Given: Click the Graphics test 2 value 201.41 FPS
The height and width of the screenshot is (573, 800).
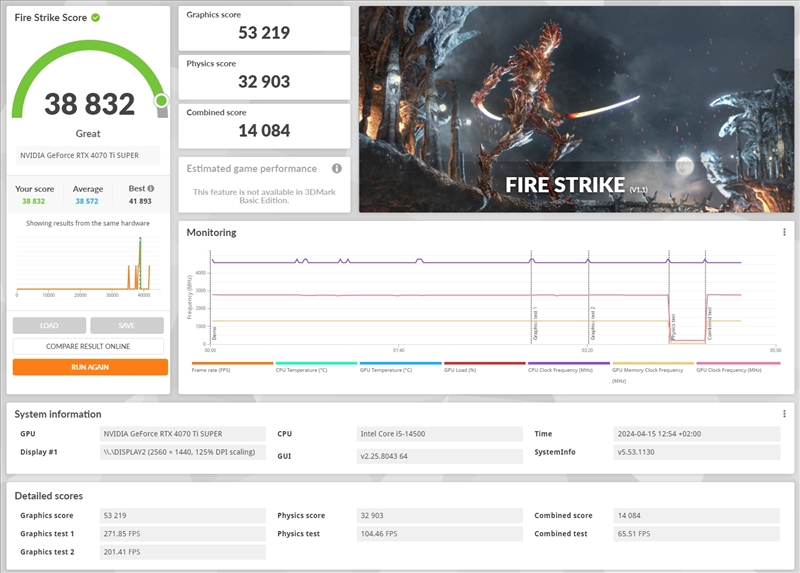Looking at the screenshot, I should [x=183, y=552].
